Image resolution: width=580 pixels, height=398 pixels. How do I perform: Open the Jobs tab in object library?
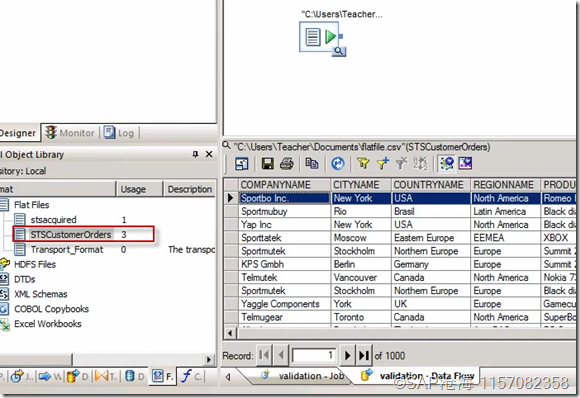tap(22, 377)
